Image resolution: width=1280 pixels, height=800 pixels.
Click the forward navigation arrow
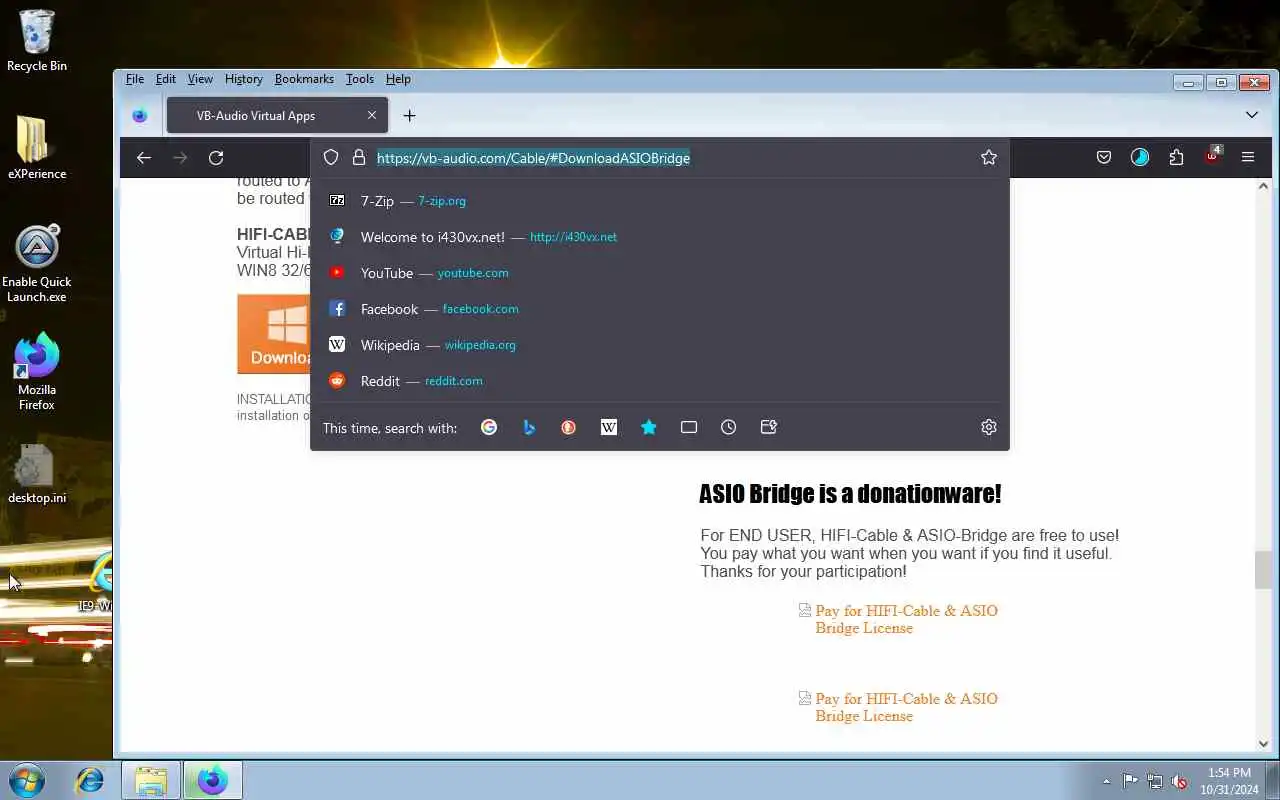point(180,158)
